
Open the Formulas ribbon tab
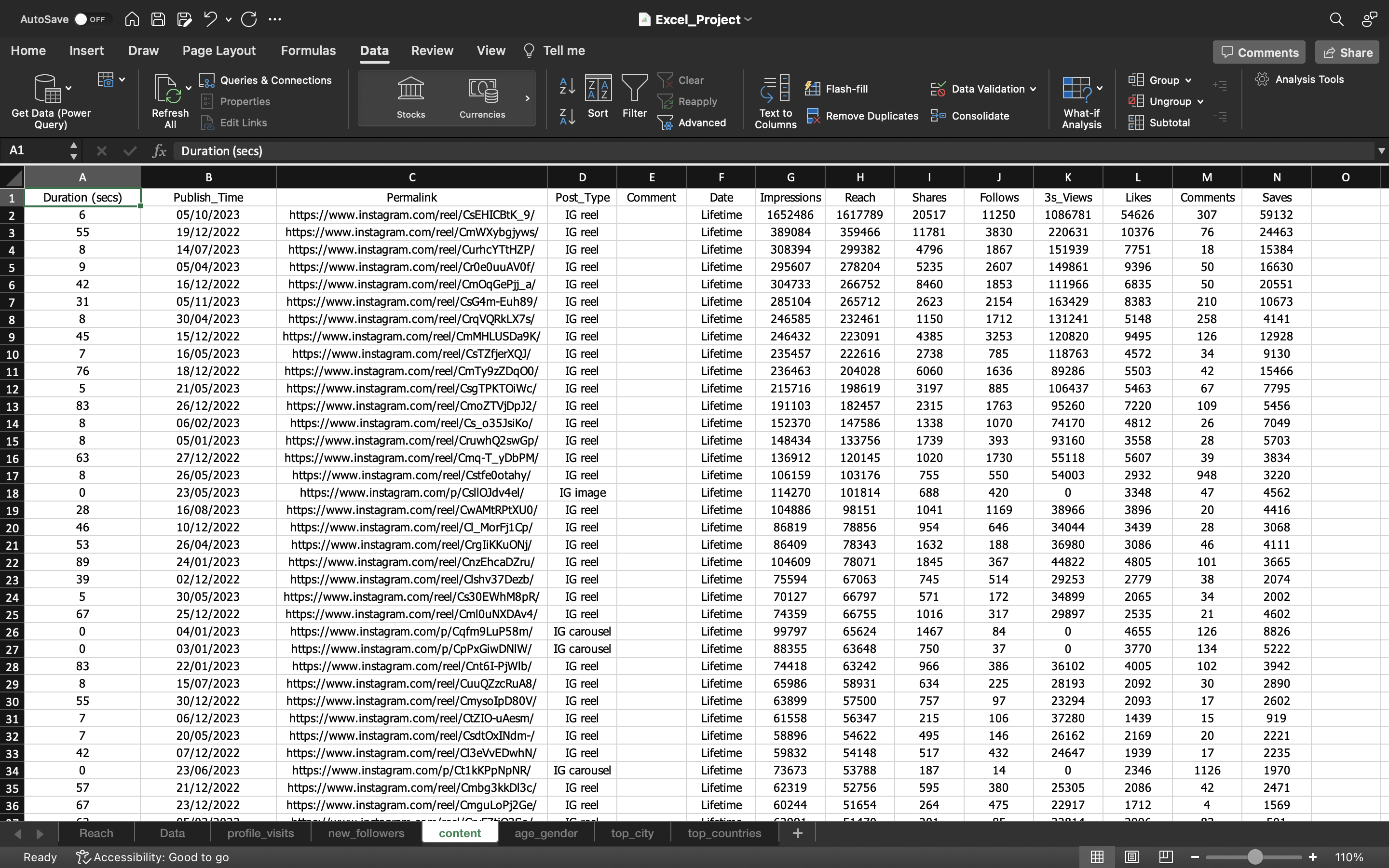pos(308,51)
